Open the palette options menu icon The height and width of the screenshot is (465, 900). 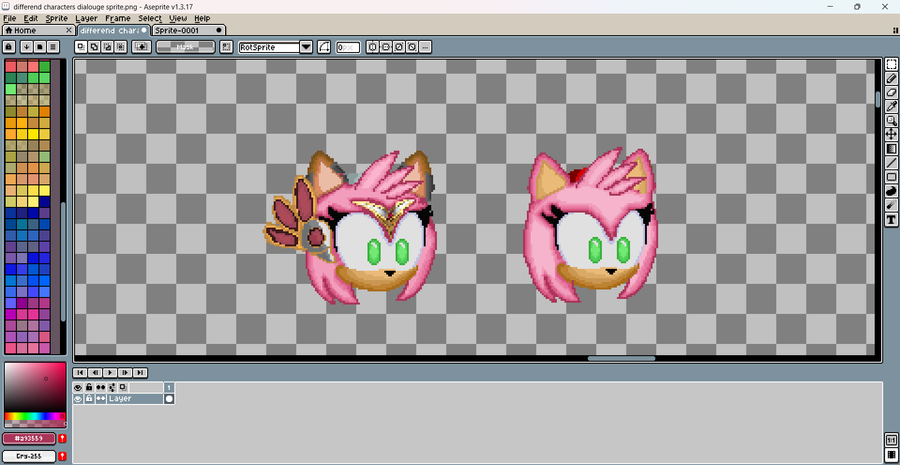tap(53, 47)
